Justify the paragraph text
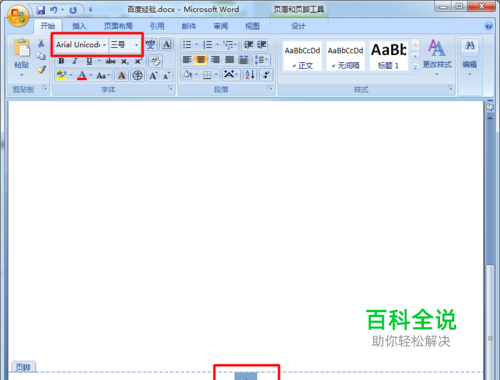This screenshot has height=380, width=500. (x=230, y=60)
